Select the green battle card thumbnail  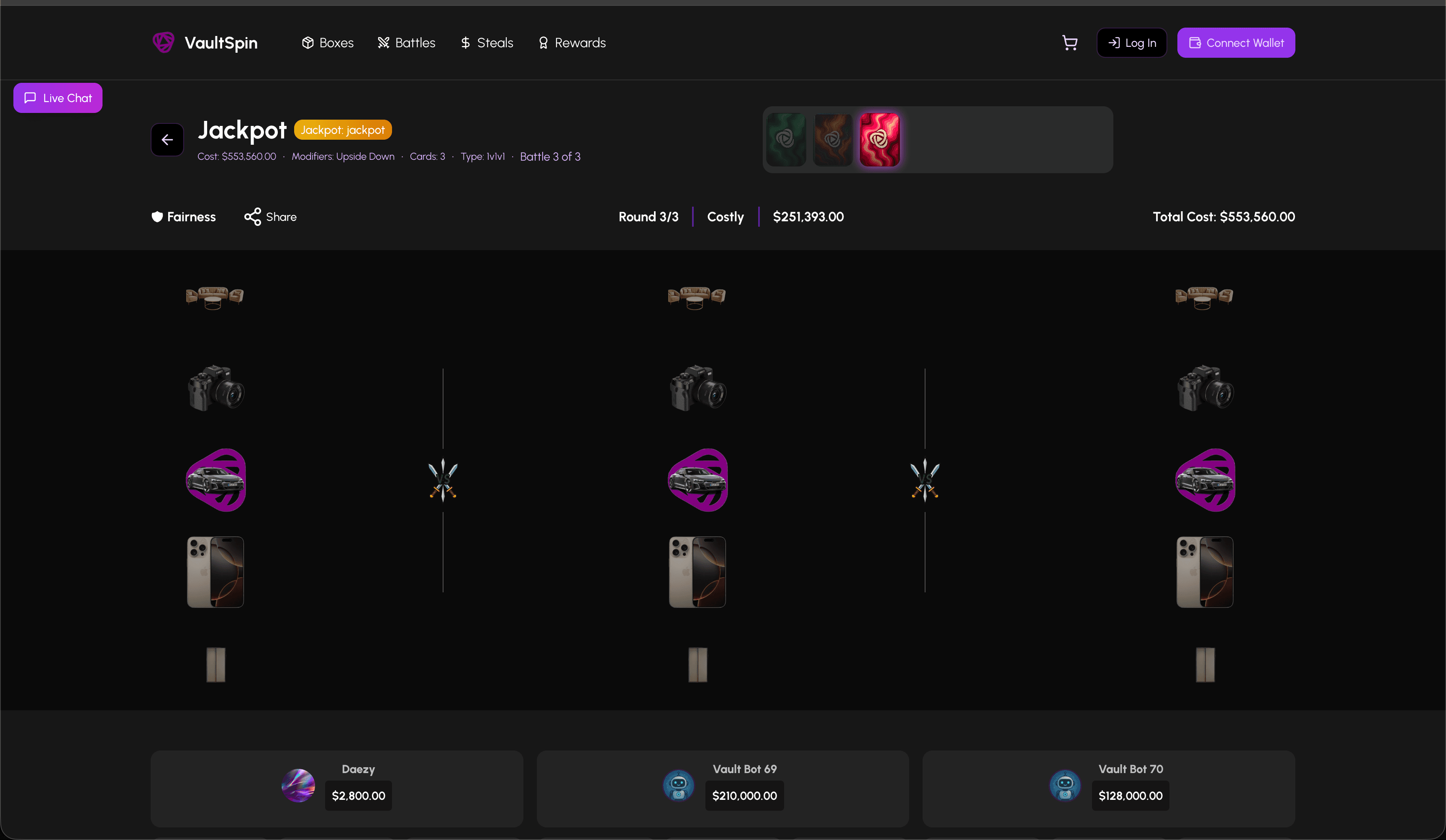786,139
